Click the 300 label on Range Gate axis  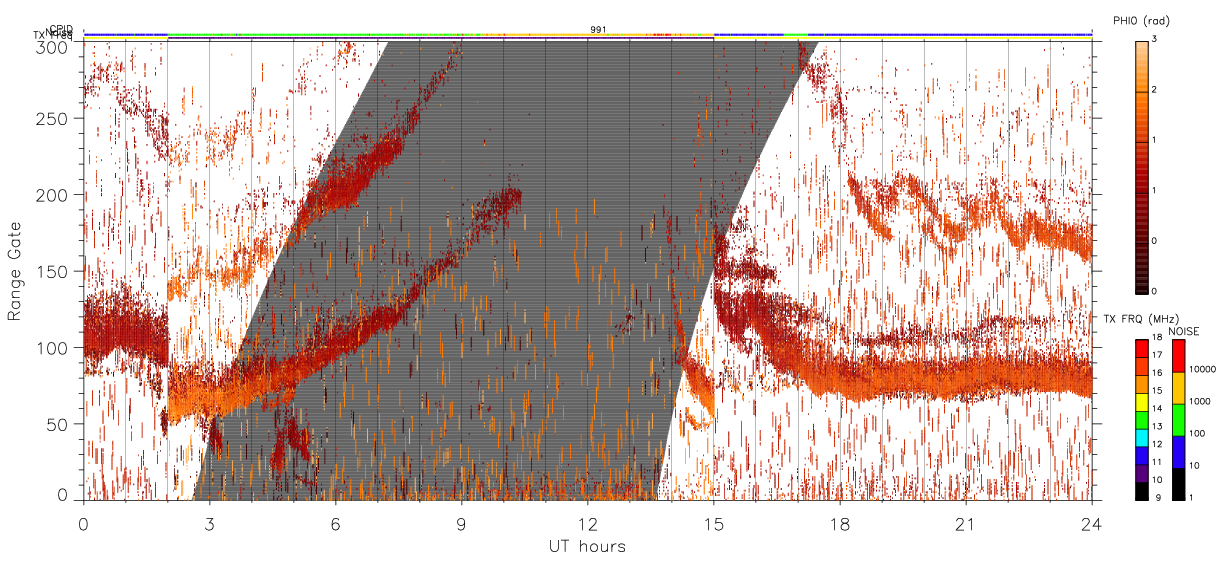[x=52, y=47]
